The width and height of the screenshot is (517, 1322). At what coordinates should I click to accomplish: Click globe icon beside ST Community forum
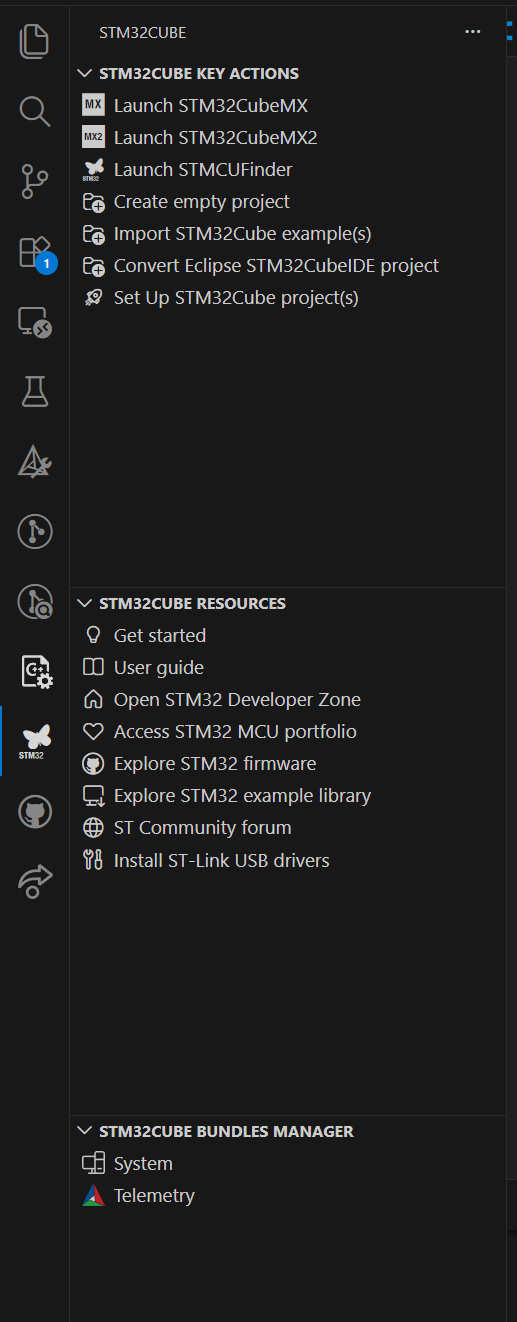[93, 828]
